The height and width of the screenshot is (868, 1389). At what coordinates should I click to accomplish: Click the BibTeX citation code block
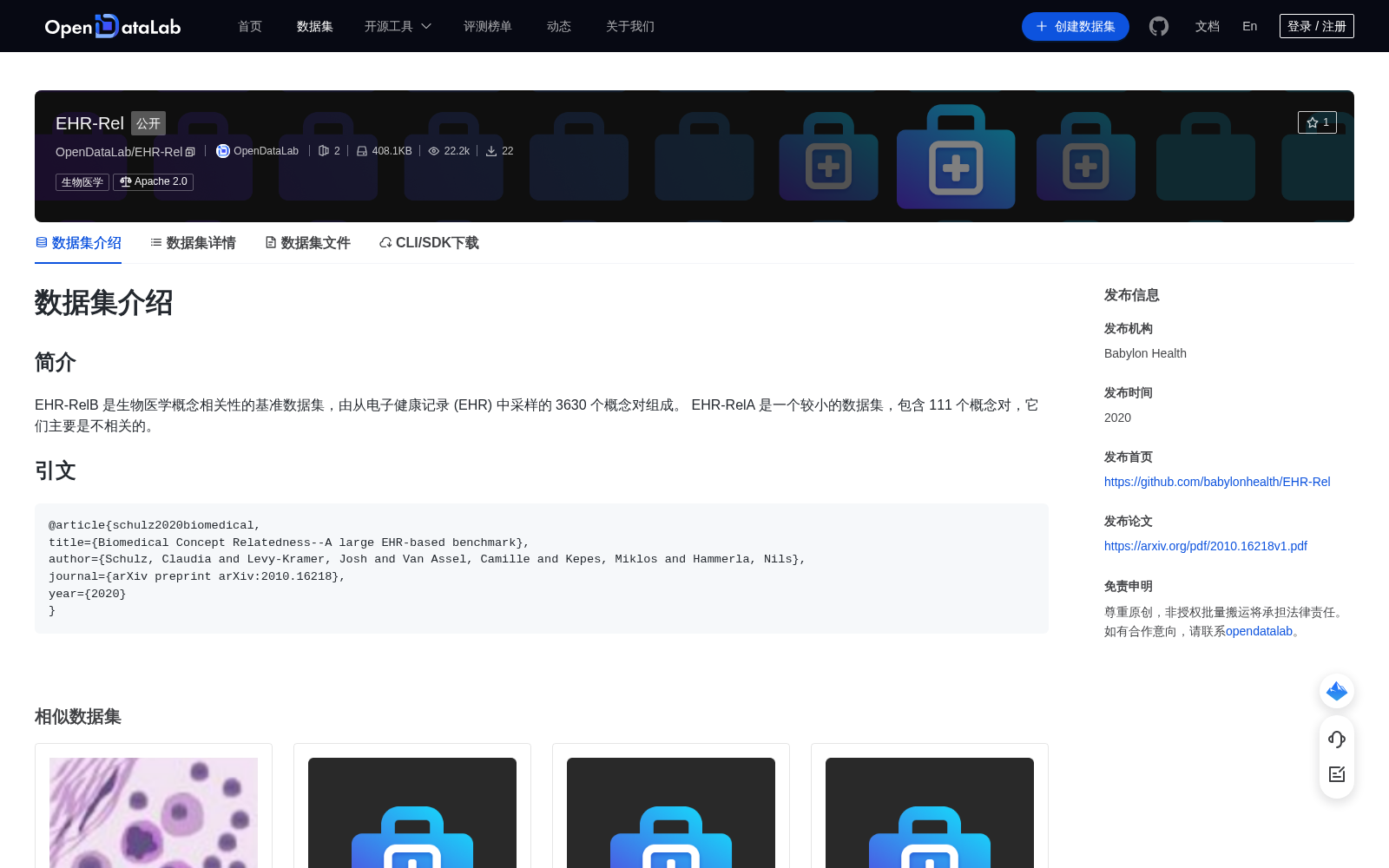(x=542, y=568)
